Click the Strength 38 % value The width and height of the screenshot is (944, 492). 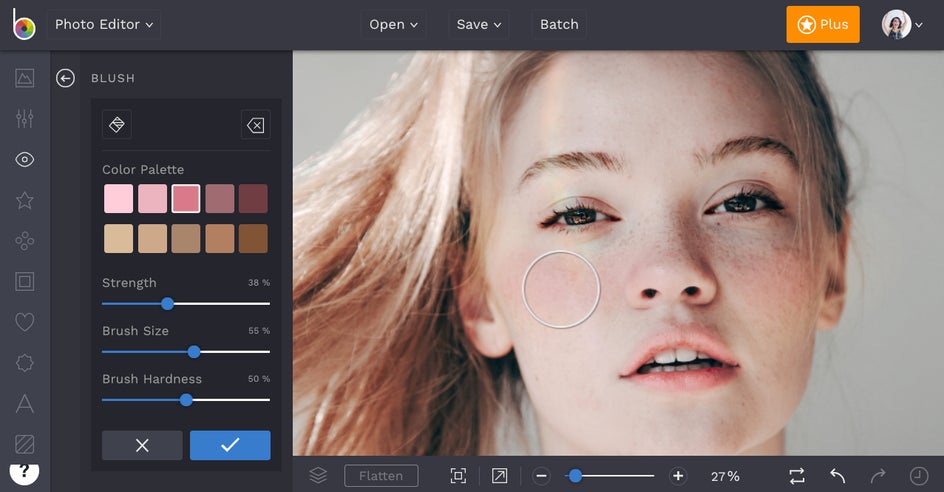[259, 282]
